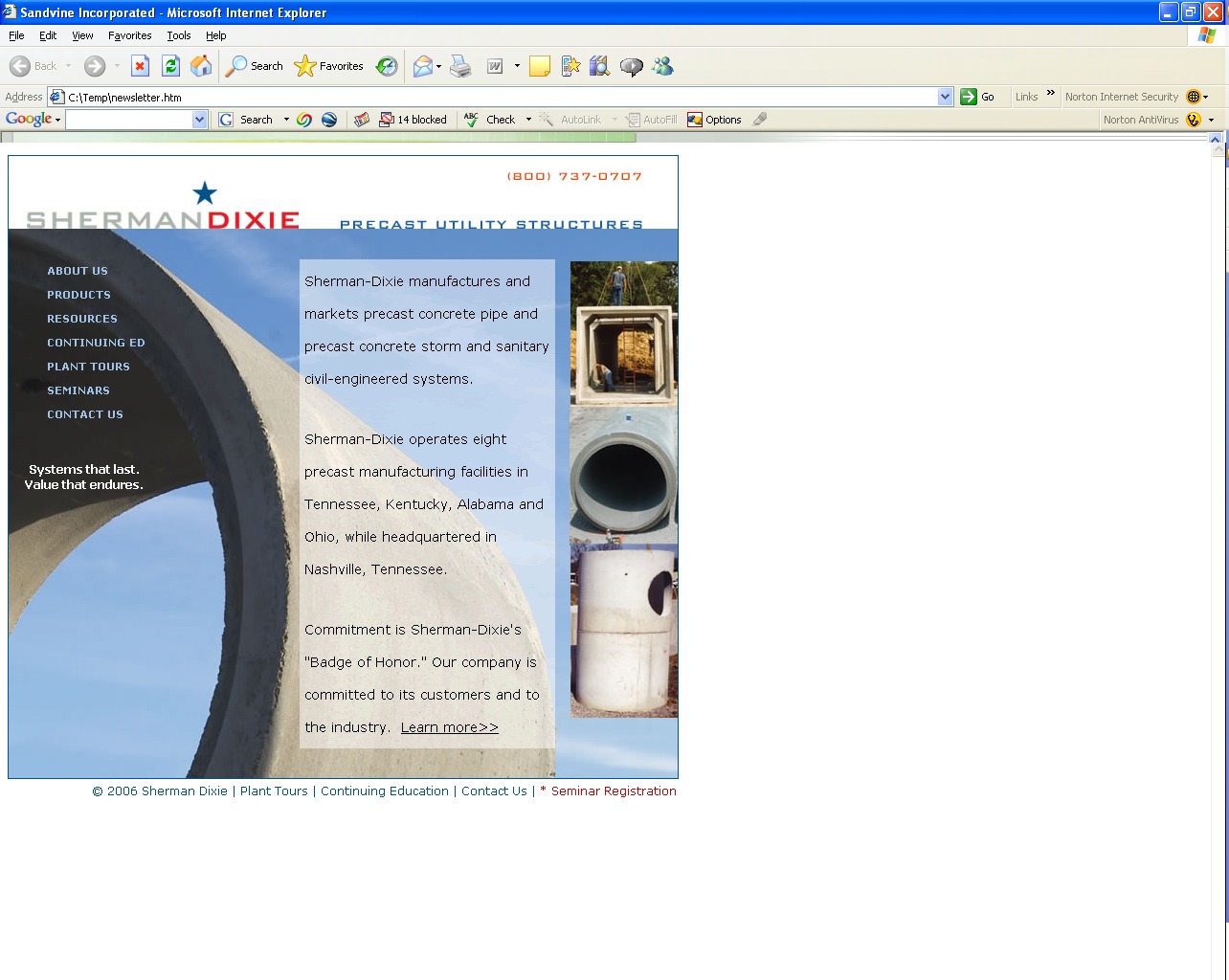Screen dimensions: 1229x980
Task: Stop page loading with the Stop icon
Action: [x=140, y=66]
